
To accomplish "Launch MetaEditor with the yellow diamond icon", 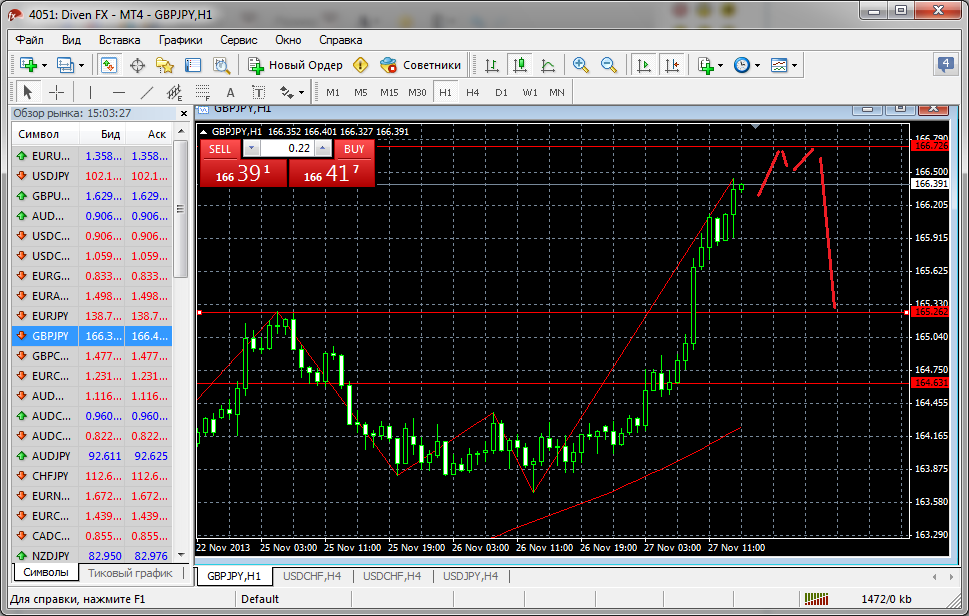I will [361, 65].
